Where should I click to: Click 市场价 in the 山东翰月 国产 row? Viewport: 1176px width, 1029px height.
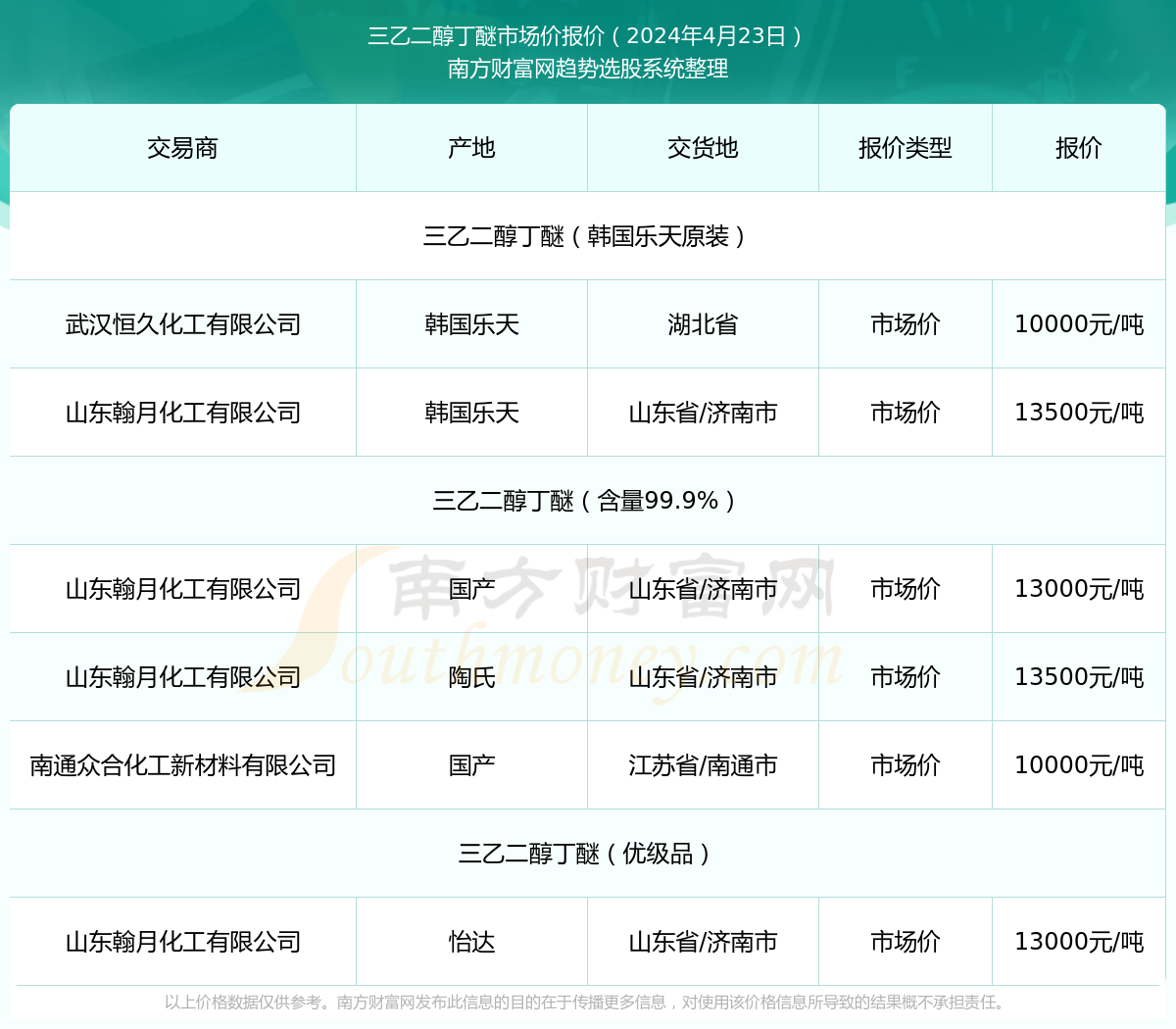click(x=906, y=589)
